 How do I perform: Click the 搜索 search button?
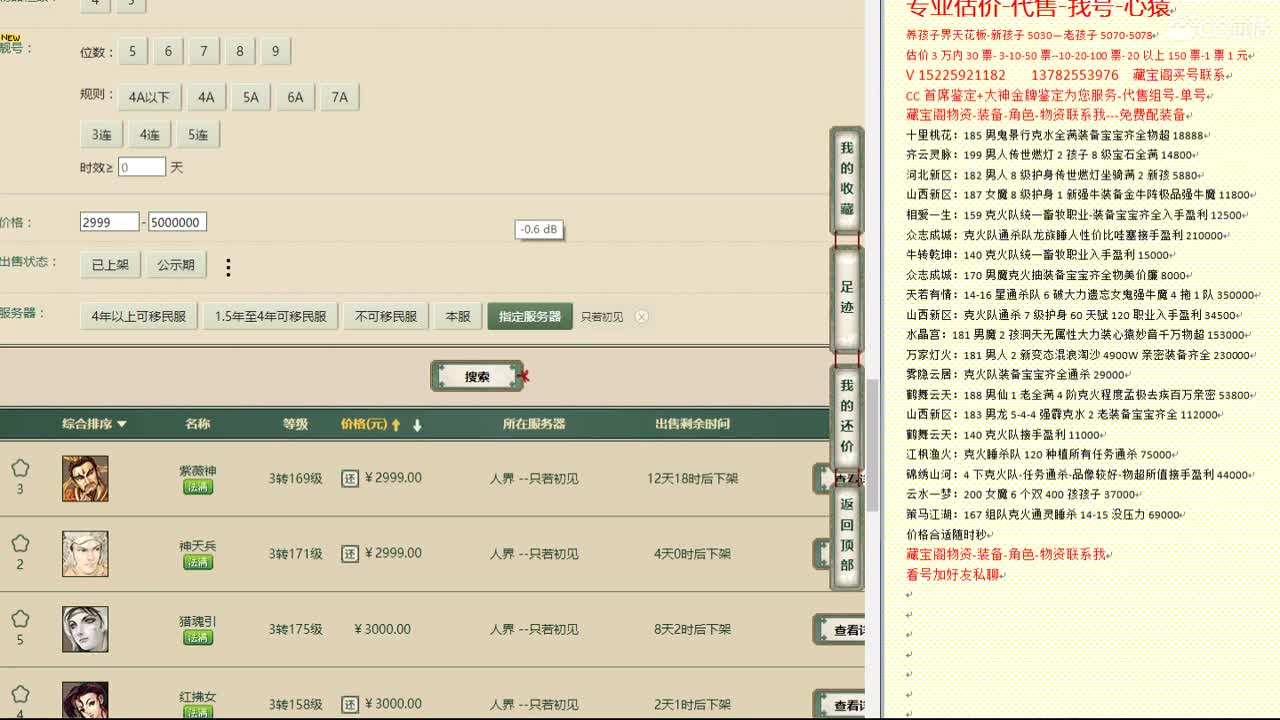point(477,376)
